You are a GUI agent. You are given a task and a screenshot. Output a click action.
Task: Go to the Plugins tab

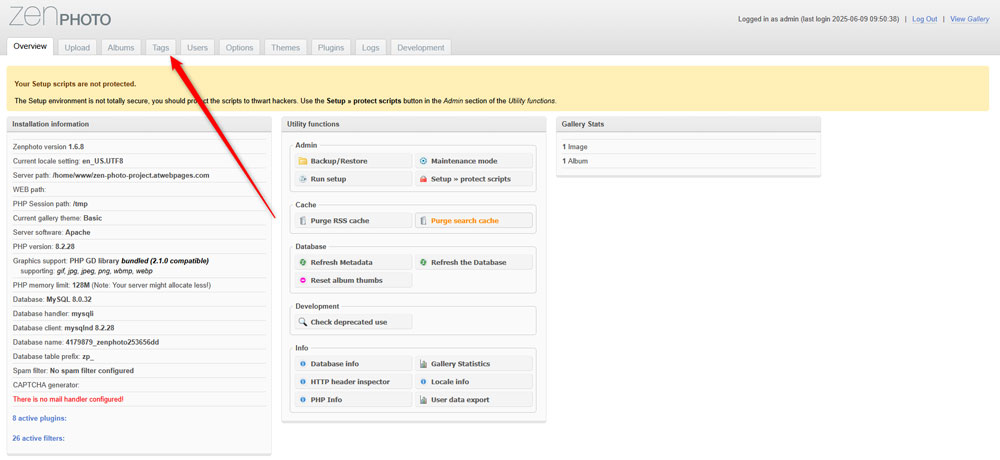coord(331,48)
